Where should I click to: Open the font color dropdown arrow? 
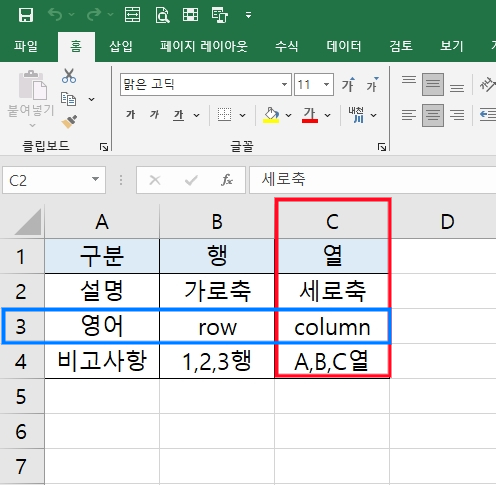(328, 115)
